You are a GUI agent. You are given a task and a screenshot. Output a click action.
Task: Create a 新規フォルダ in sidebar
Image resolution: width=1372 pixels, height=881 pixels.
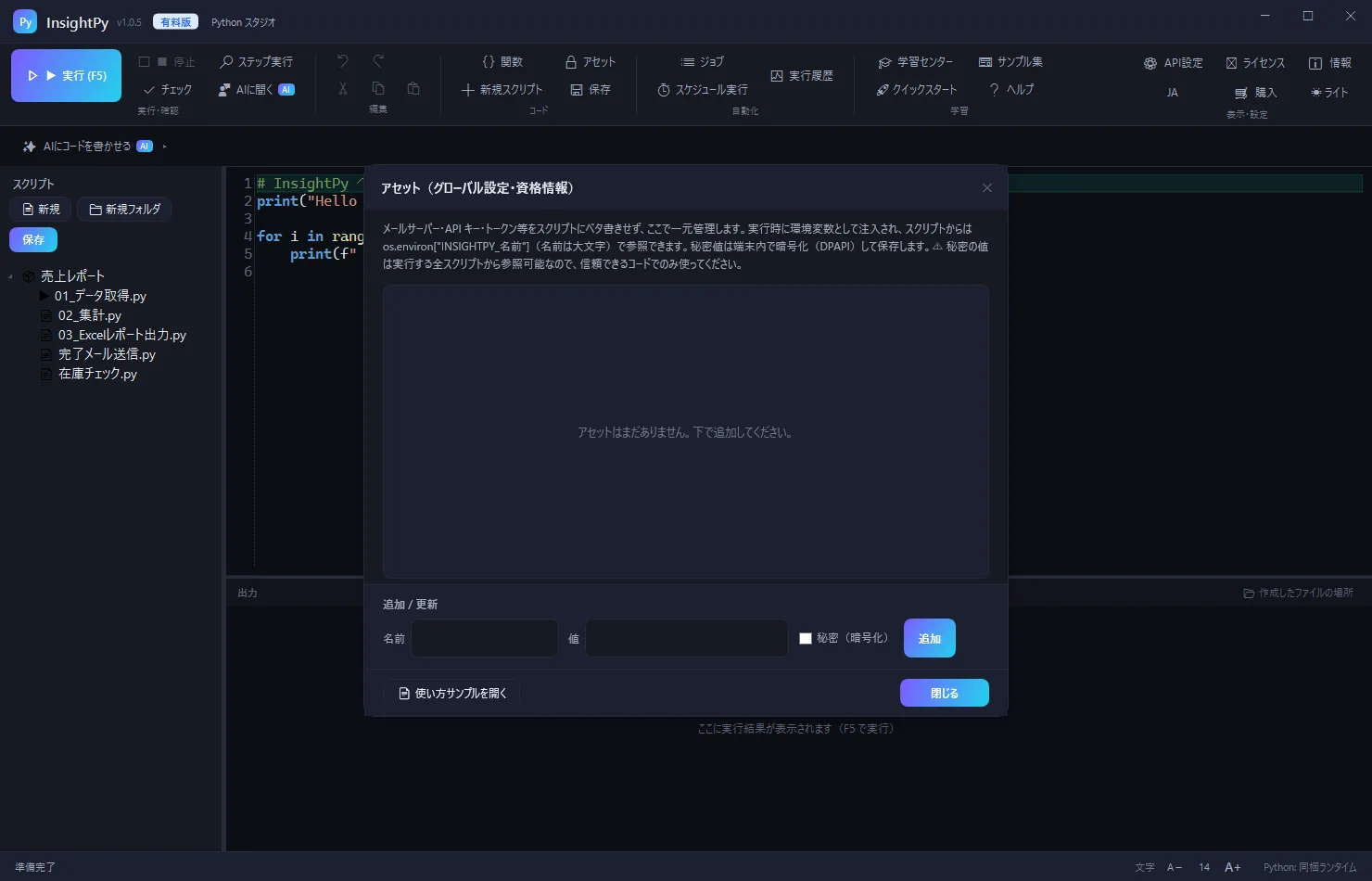(x=124, y=210)
